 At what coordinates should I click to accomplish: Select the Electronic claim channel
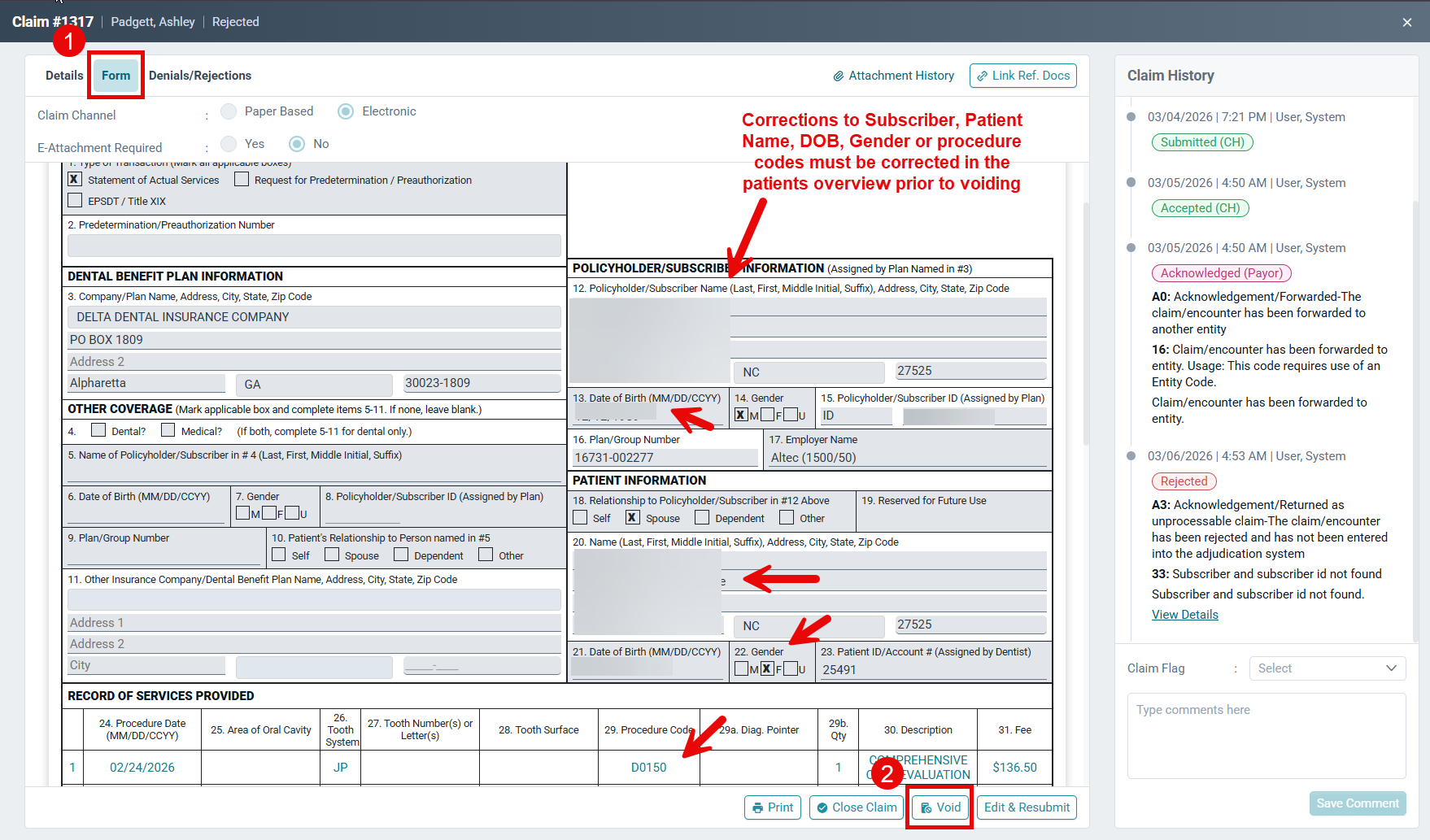346,111
